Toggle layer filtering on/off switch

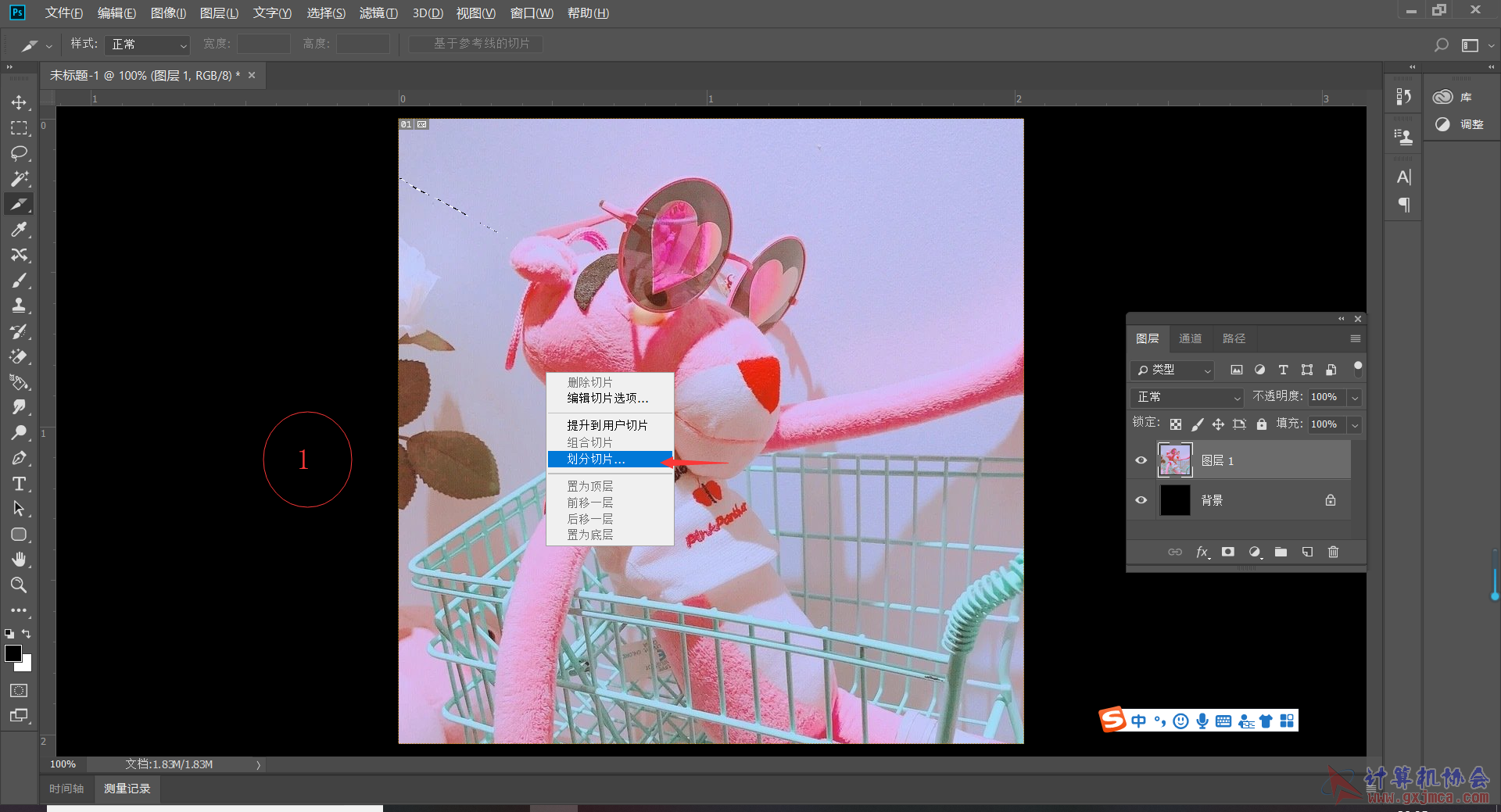coord(1358,368)
